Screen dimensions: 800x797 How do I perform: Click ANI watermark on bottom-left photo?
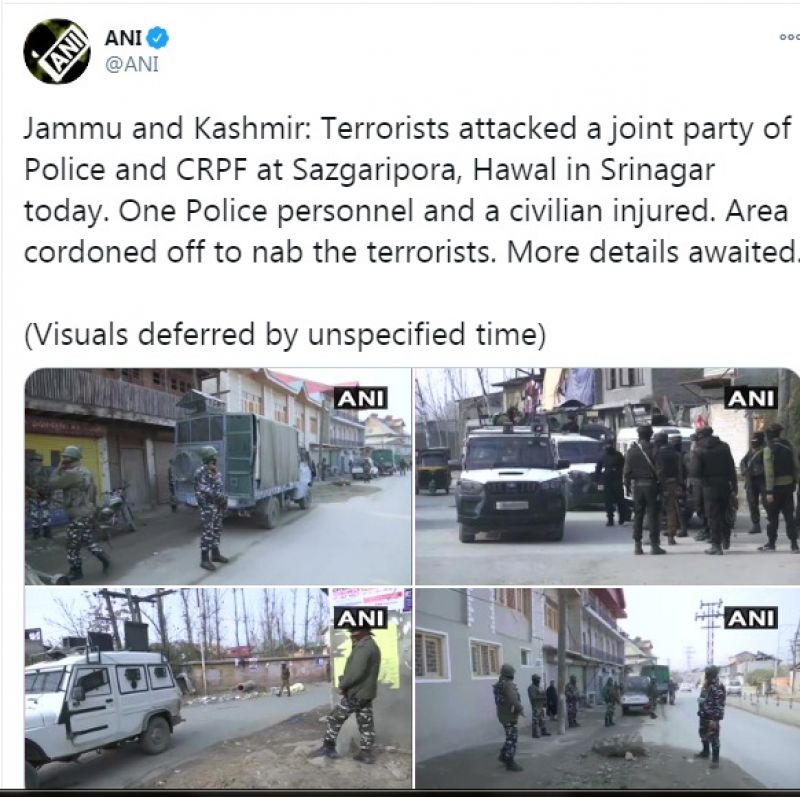click(361, 618)
